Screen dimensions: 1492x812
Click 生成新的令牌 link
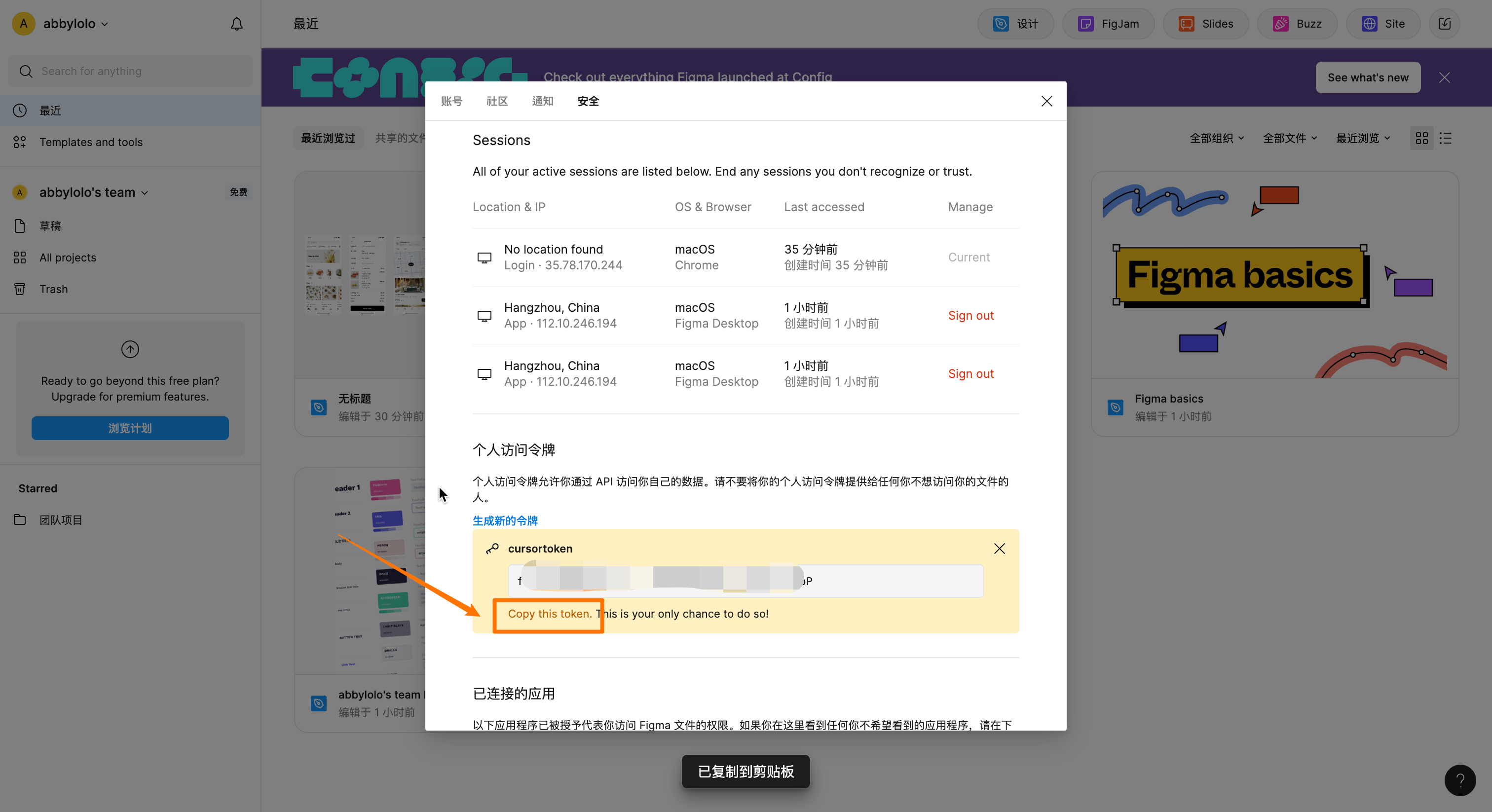pyautogui.click(x=505, y=520)
